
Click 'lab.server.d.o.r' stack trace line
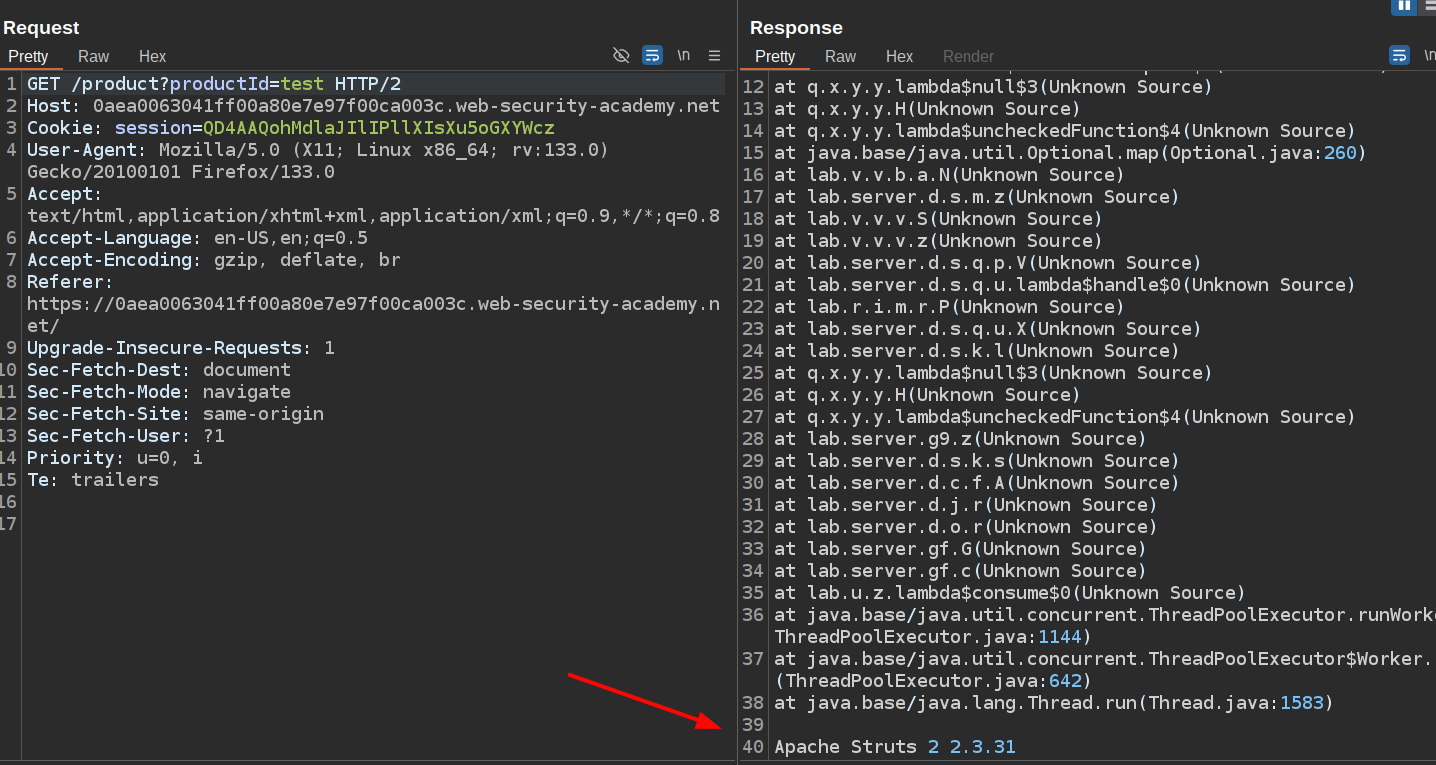click(966, 527)
